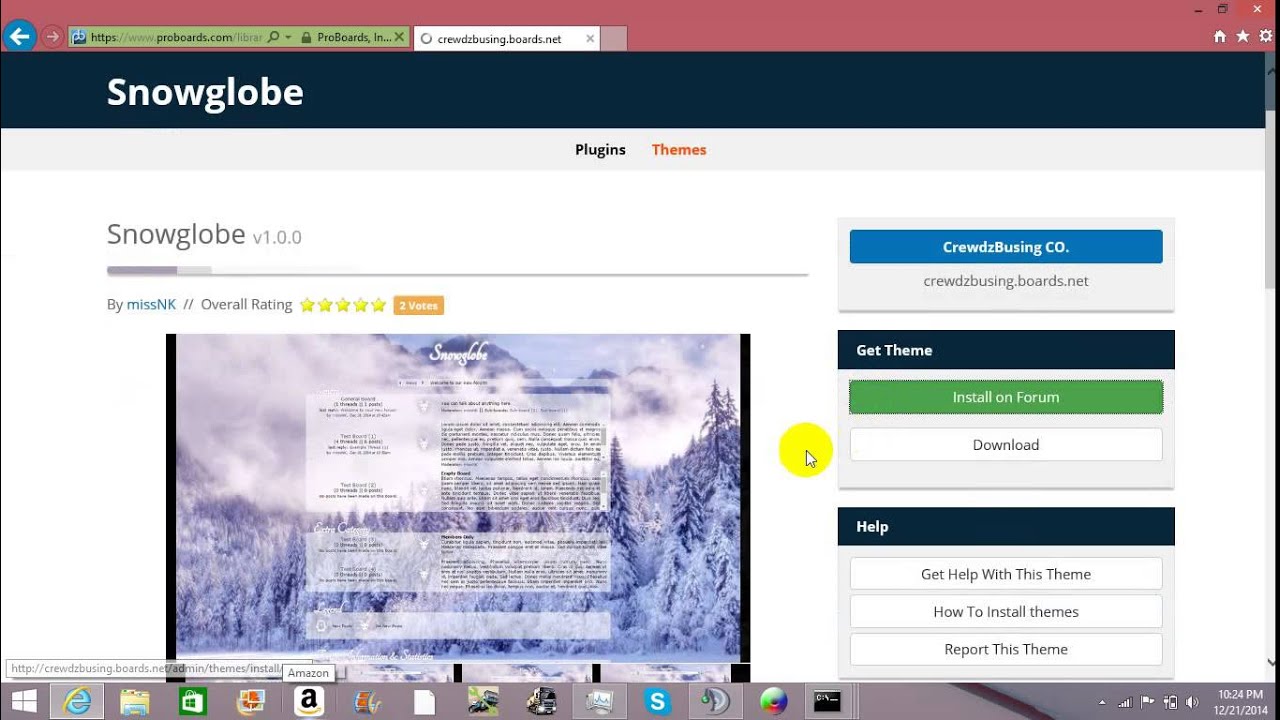The width and height of the screenshot is (1280, 720).
Task: Click the ProBoards security lock icon
Action: (304, 38)
